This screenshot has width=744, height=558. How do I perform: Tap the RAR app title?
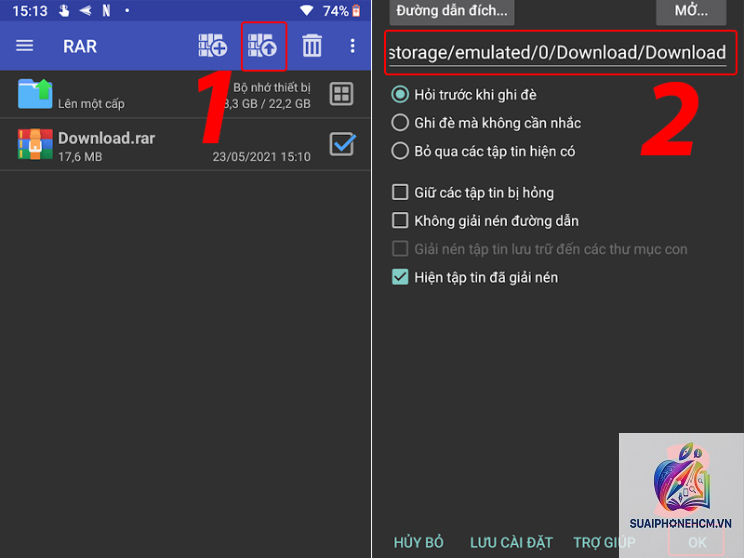tap(80, 46)
